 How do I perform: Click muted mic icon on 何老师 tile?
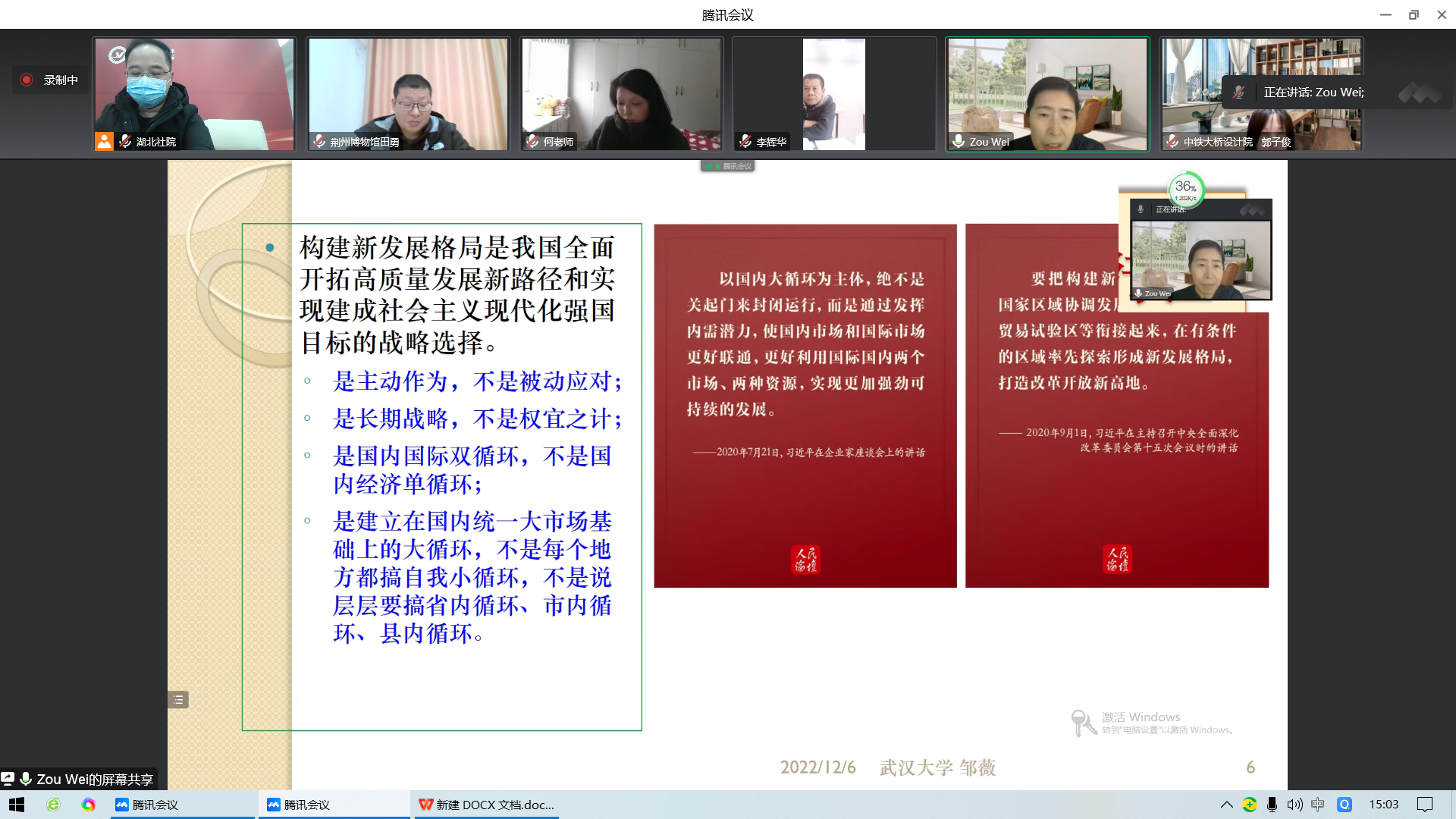(532, 141)
